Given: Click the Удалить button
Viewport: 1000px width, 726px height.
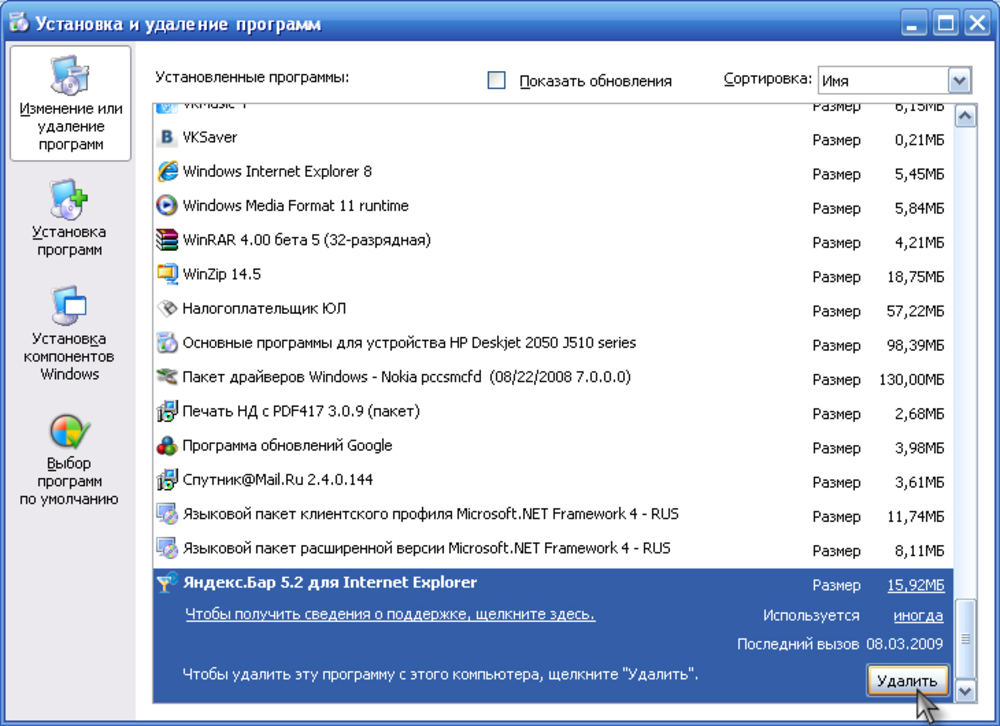Looking at the screenshot, I should coord(907,680).
